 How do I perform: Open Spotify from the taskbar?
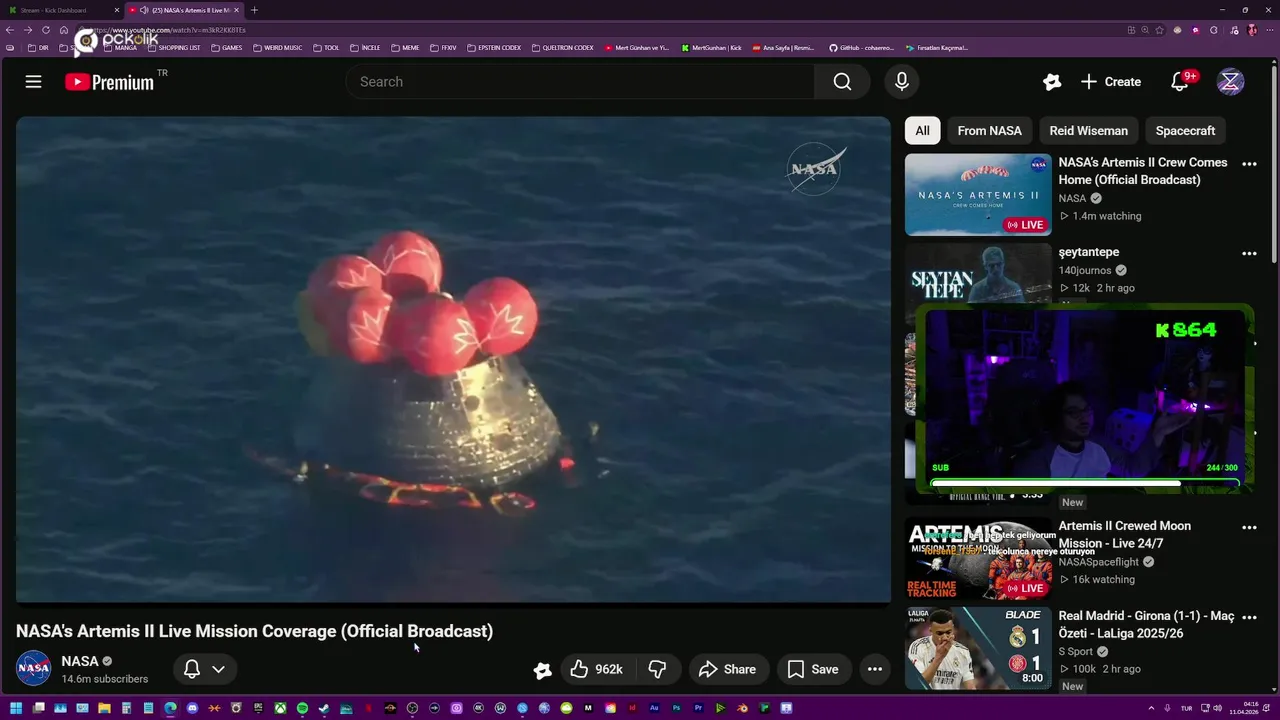click(302, 709)
